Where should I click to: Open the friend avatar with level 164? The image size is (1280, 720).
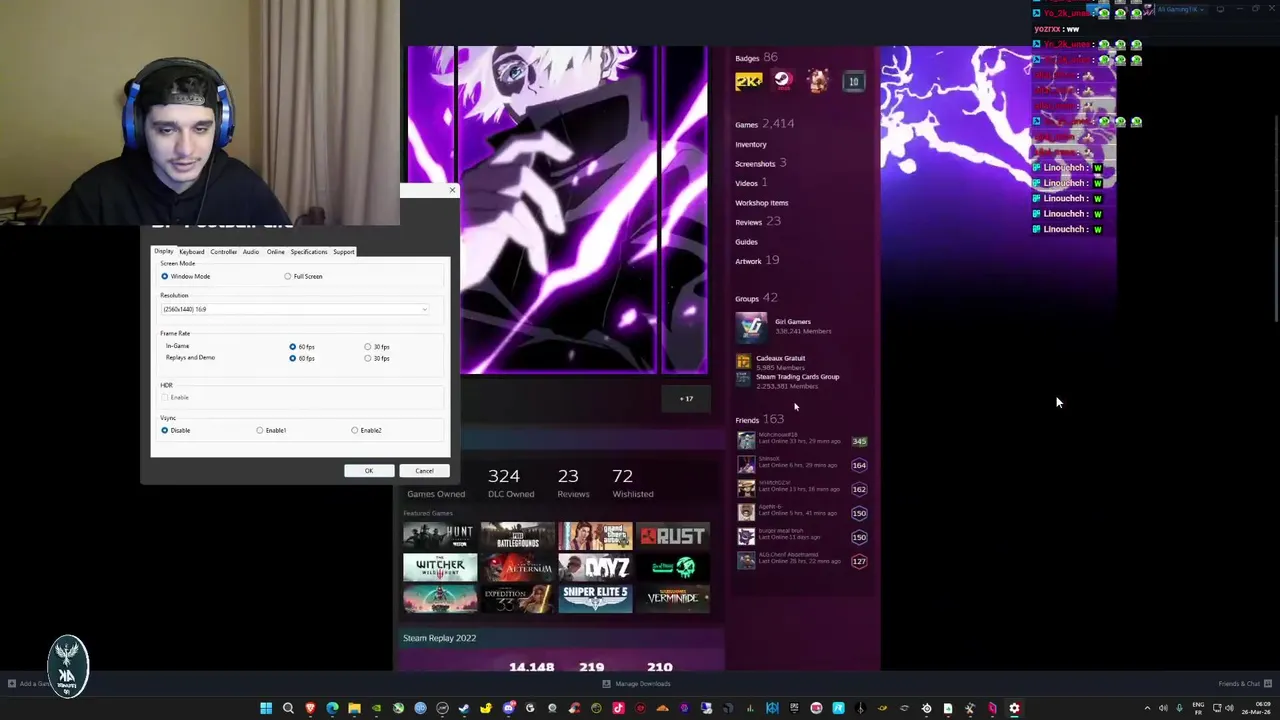746,464
